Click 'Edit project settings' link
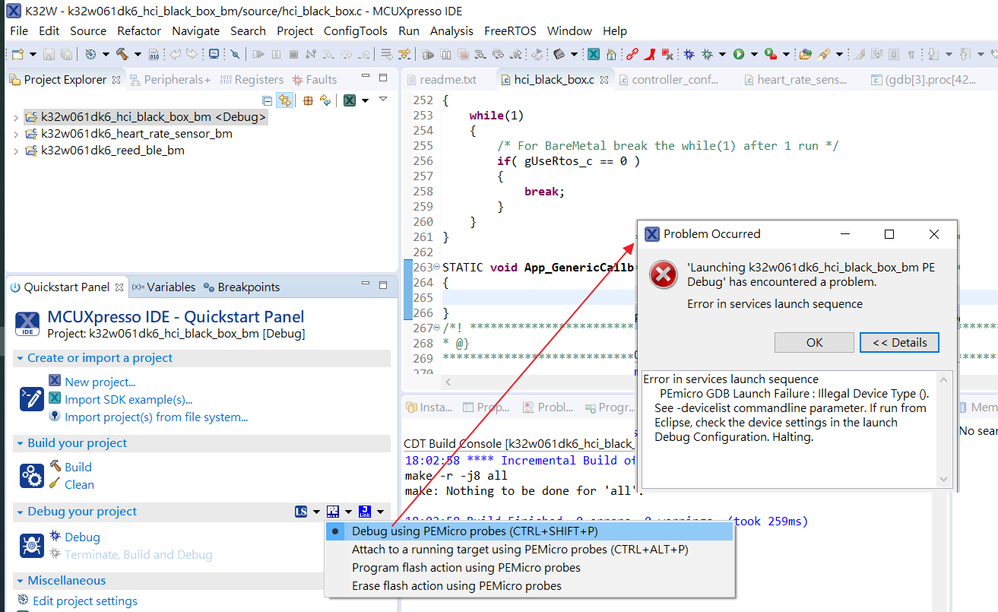This screenshot has width=998, height=612. tap(85, 601)
